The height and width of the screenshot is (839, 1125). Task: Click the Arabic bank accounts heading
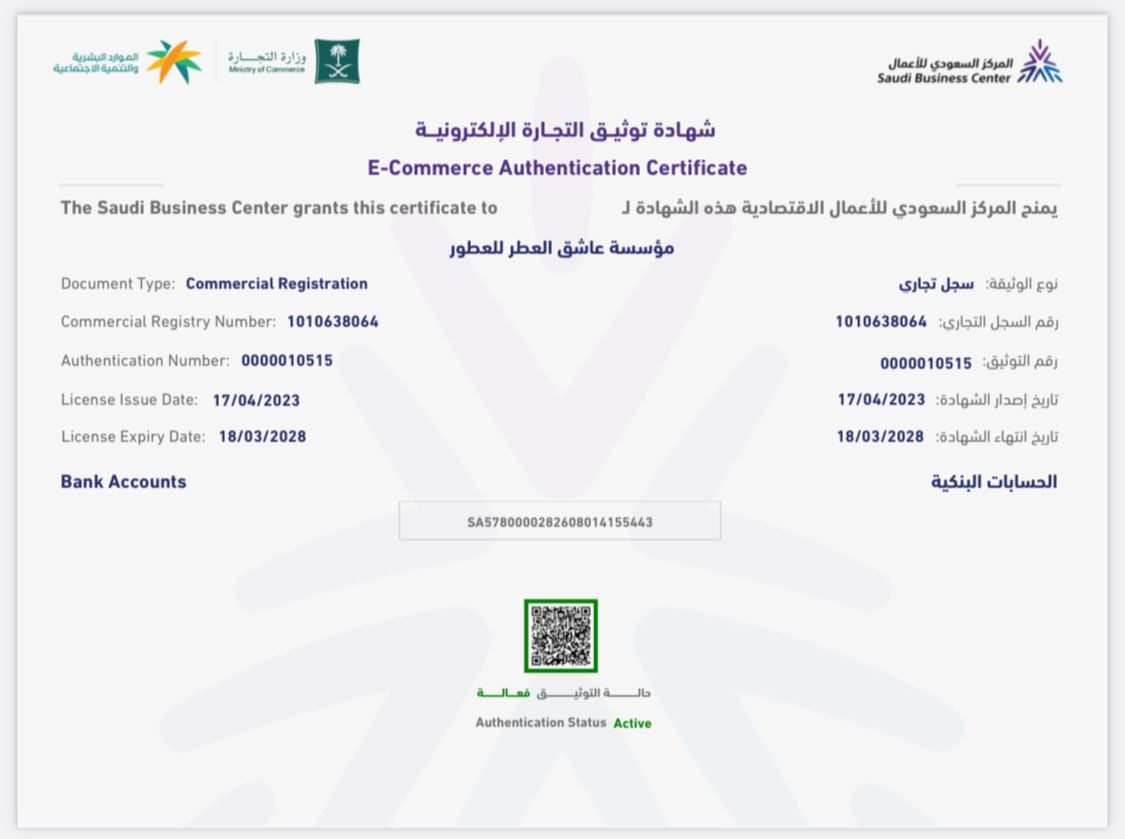(x=993, y=482)
